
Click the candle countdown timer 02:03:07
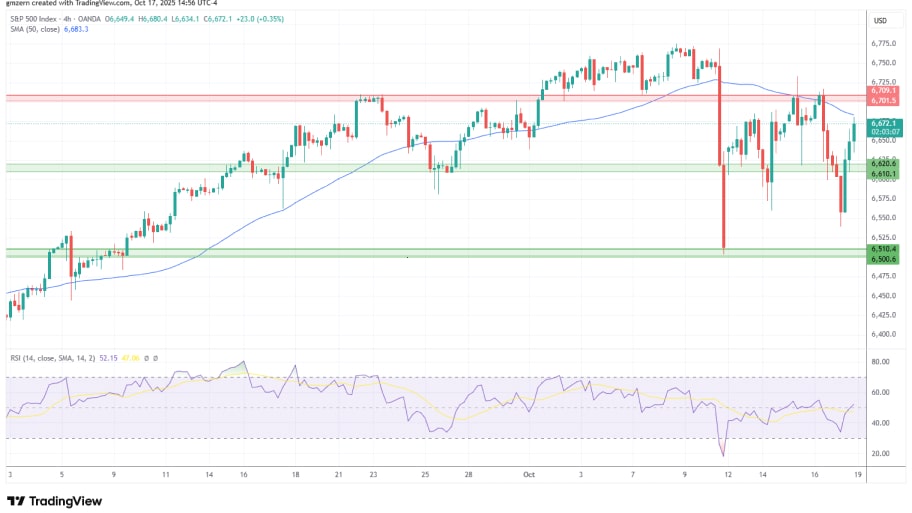pyautogui.click(x=883, y=131)
